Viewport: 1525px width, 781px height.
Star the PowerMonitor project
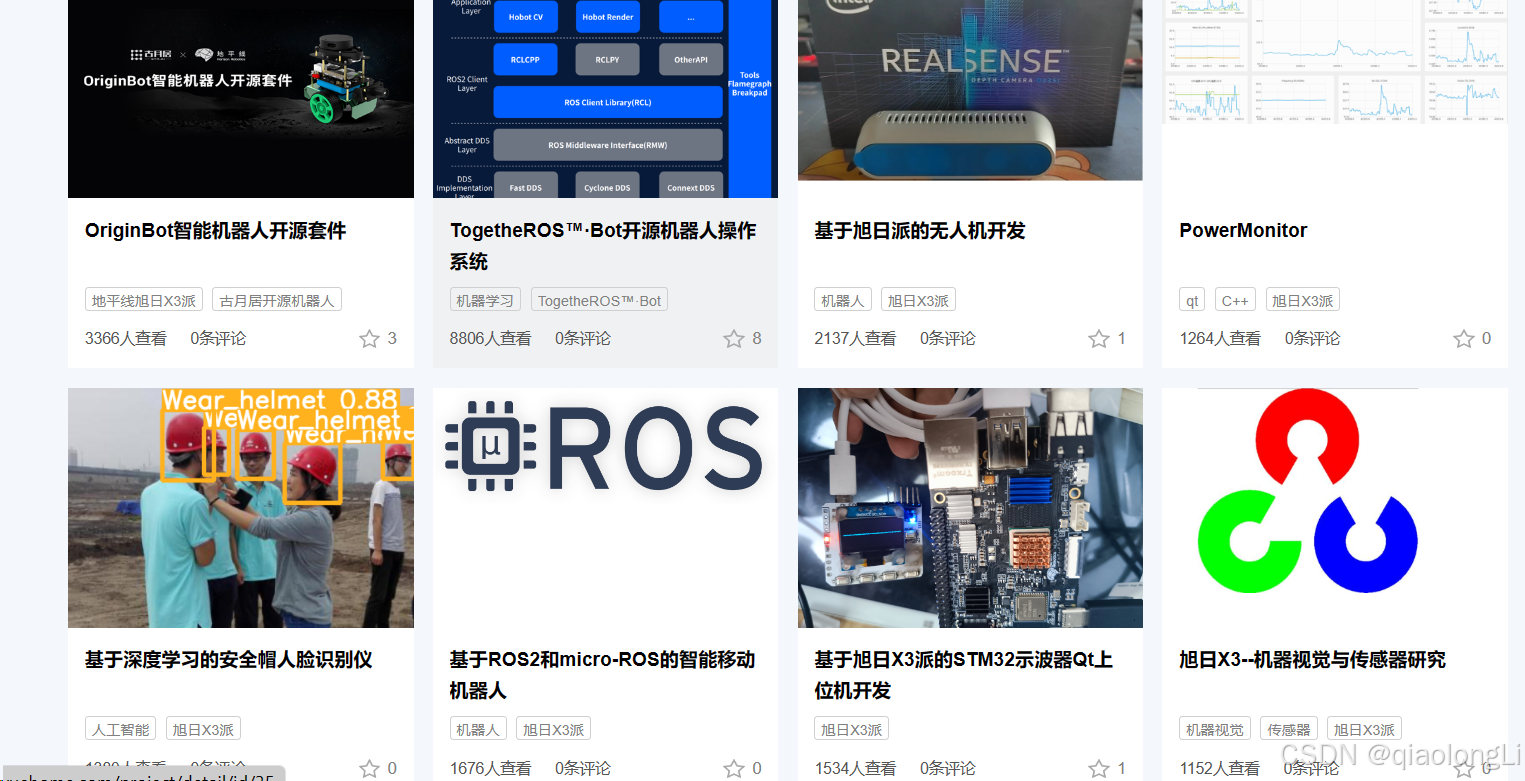[x=1464, y=339]
